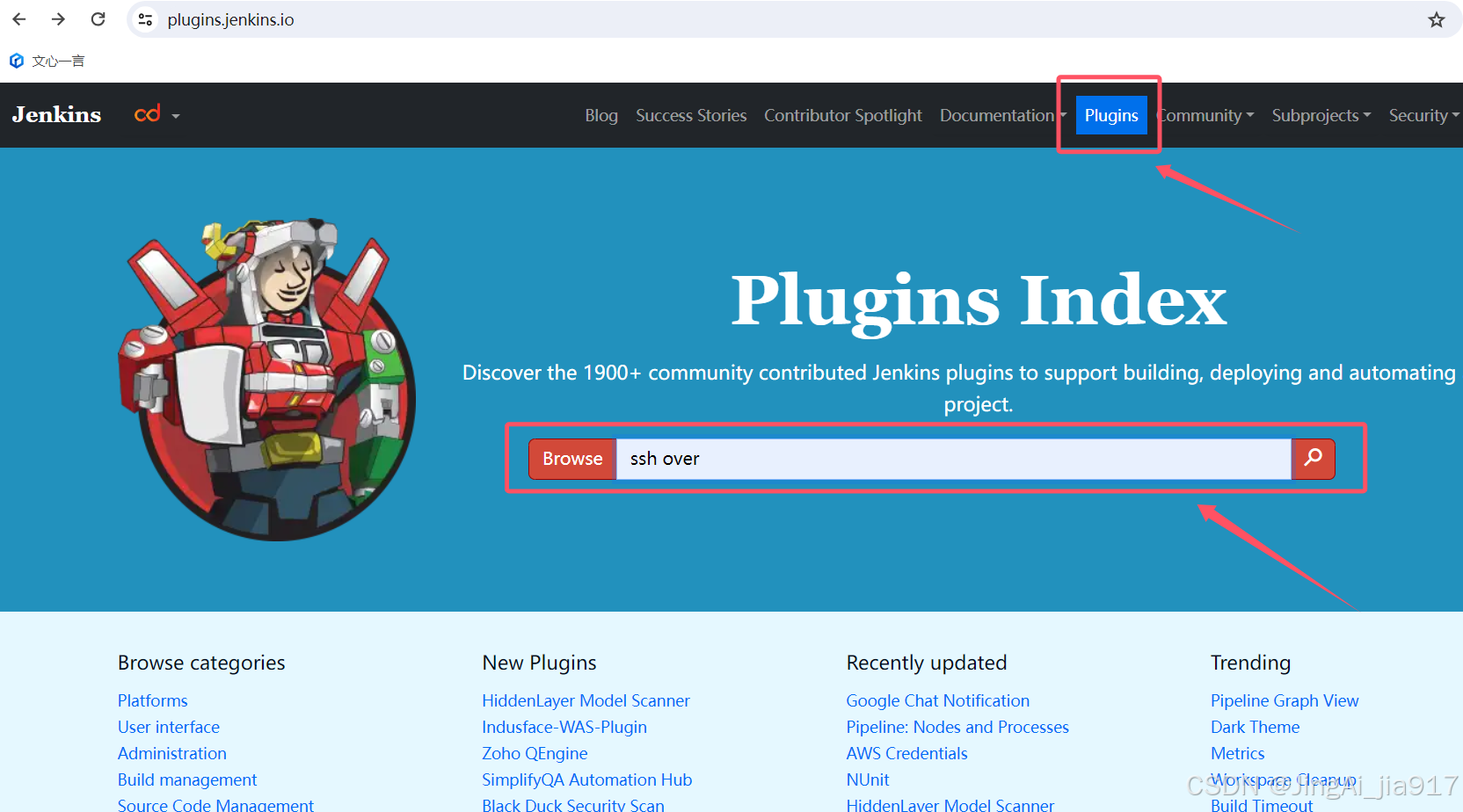This screenshot has width=1463, height=812.
Task: Expand the Community dropdown
Action: tap(1205, 115)
